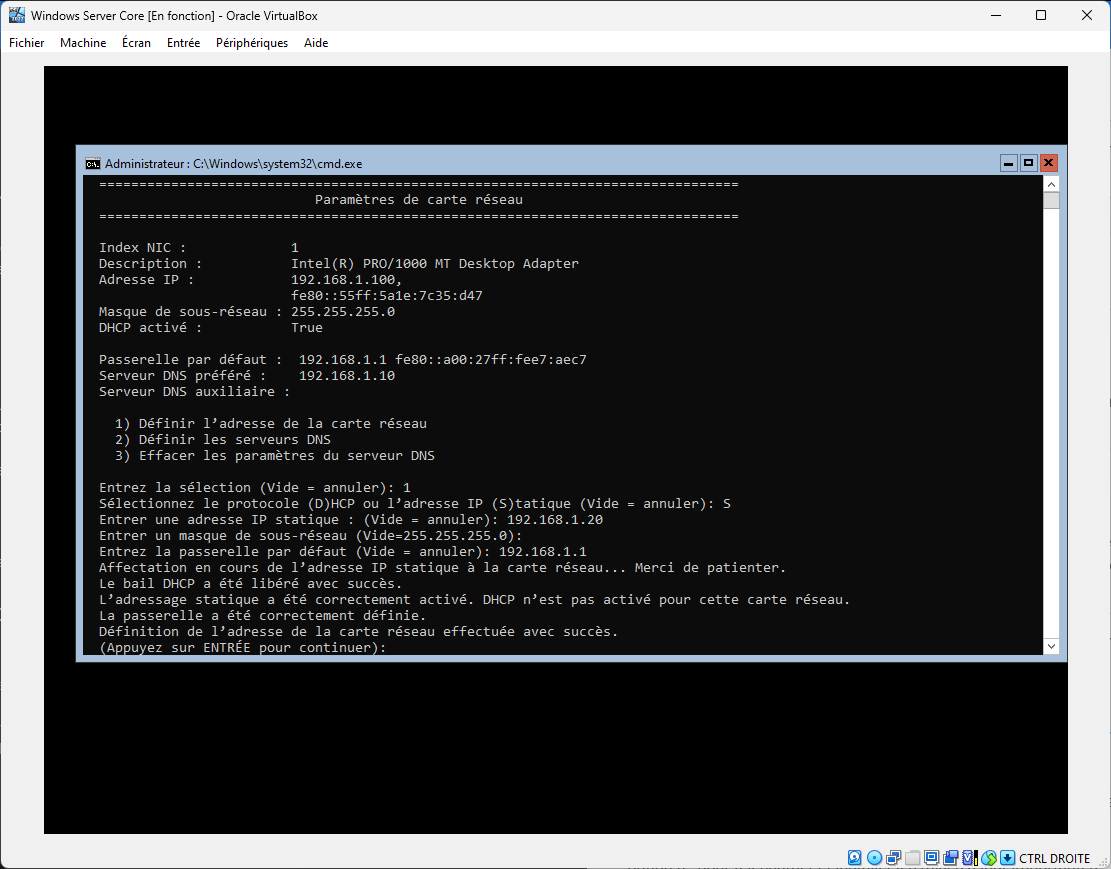Click the greyed shared folders status icon

tap(913, 858)
